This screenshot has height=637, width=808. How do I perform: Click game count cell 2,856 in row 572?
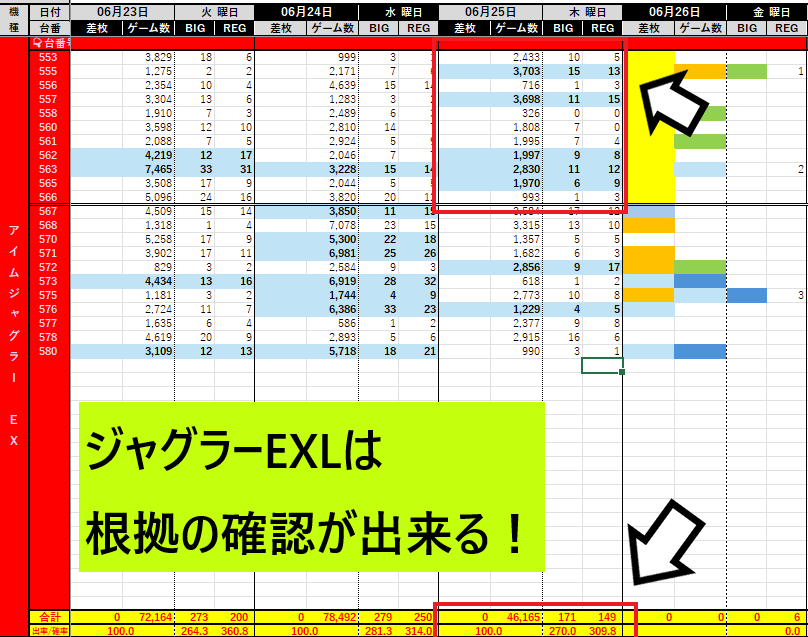coord(516,267)
